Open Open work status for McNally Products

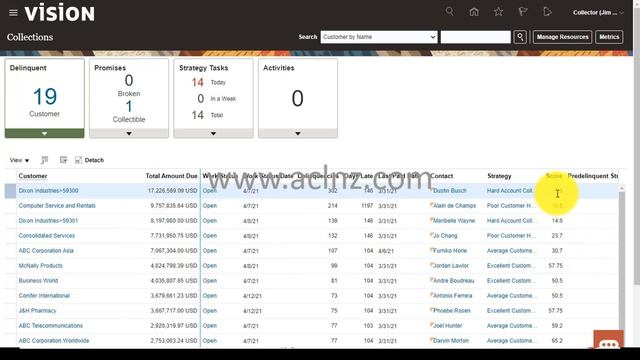210,266
